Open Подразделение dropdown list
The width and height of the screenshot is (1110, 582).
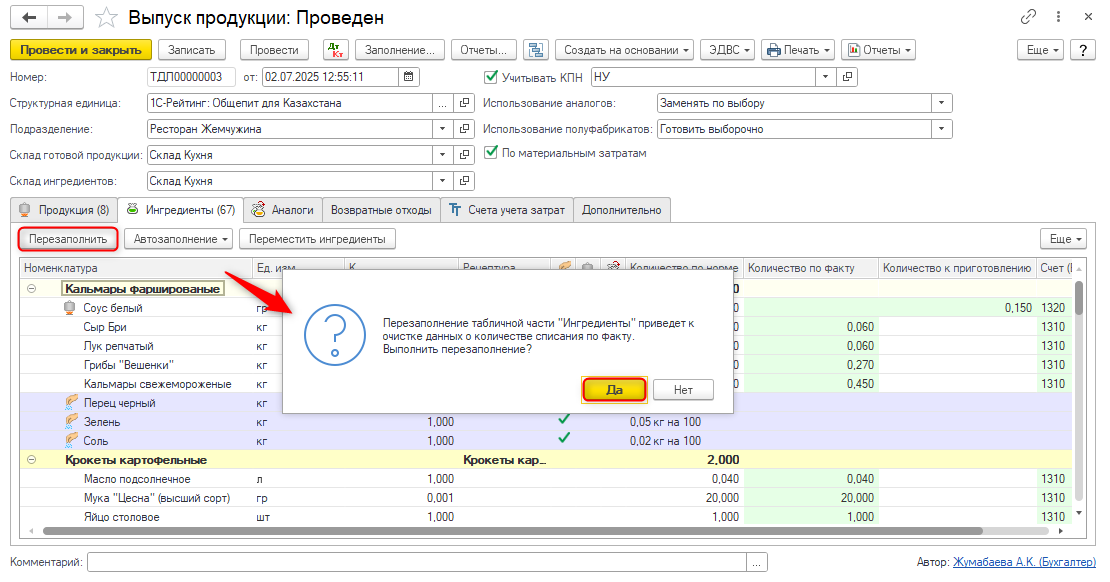pos(442,129)
